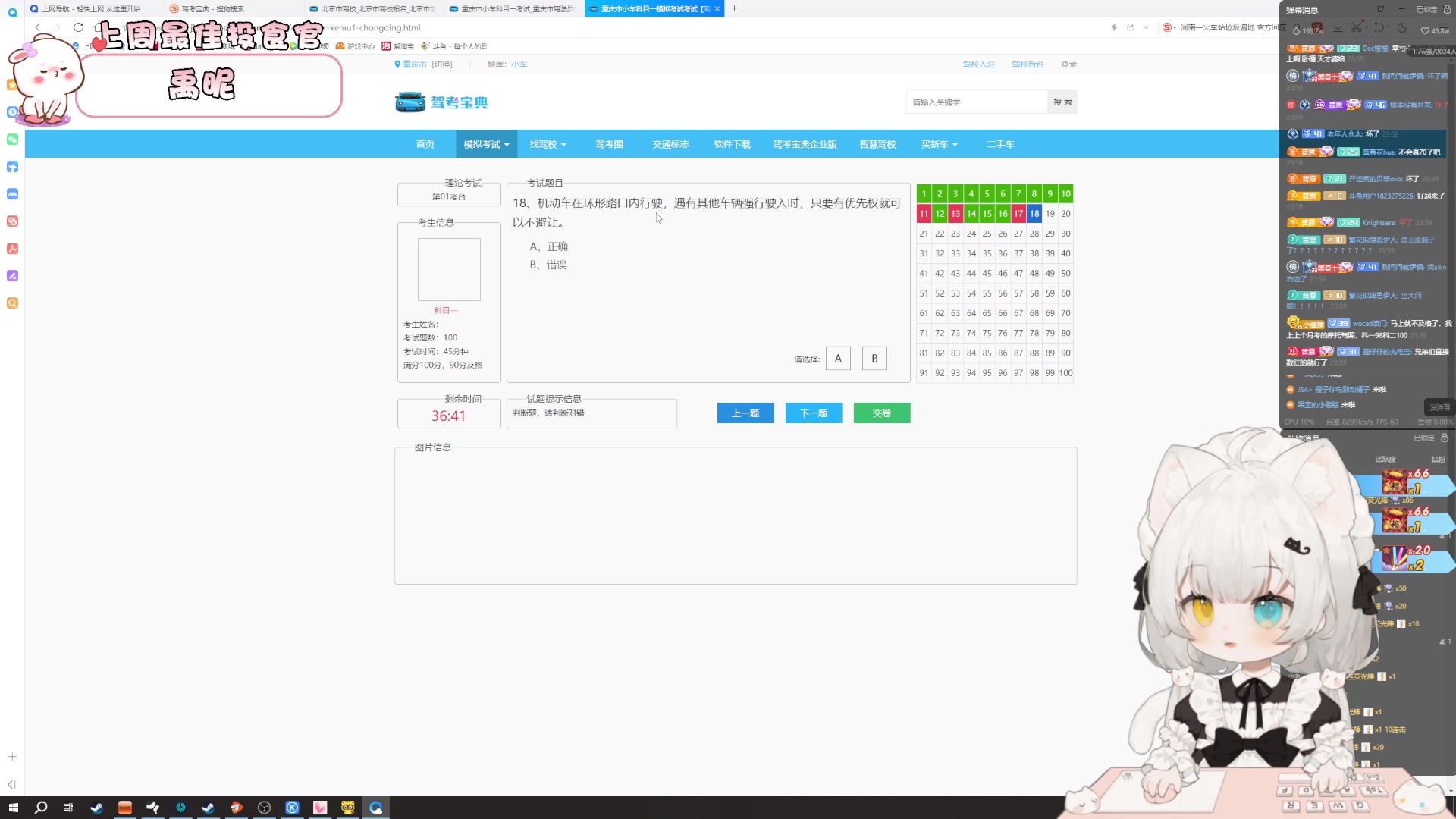Expand the 找驾校 dropdown menu
This screenshot has width=1456, height=819.
tap(548, 144)
